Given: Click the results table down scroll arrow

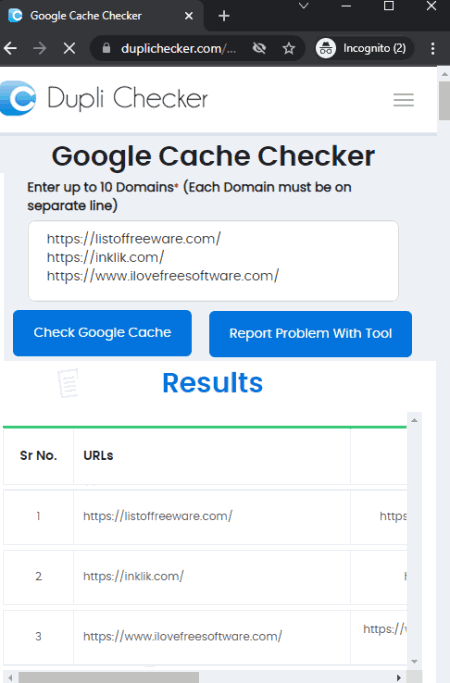Looking at the screenshot, I should point(414,662).
